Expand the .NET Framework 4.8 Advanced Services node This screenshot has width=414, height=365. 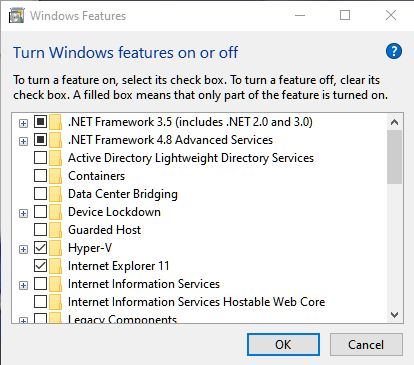click(23, 142)
